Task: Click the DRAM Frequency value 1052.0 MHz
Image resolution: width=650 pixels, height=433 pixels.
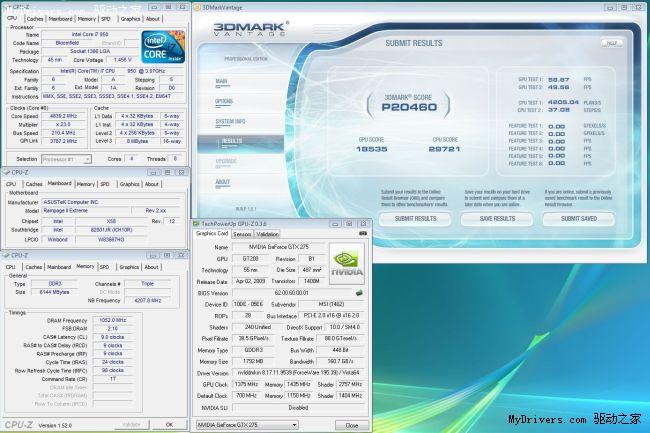Action: pyautogui.click(x=113, y=320)
